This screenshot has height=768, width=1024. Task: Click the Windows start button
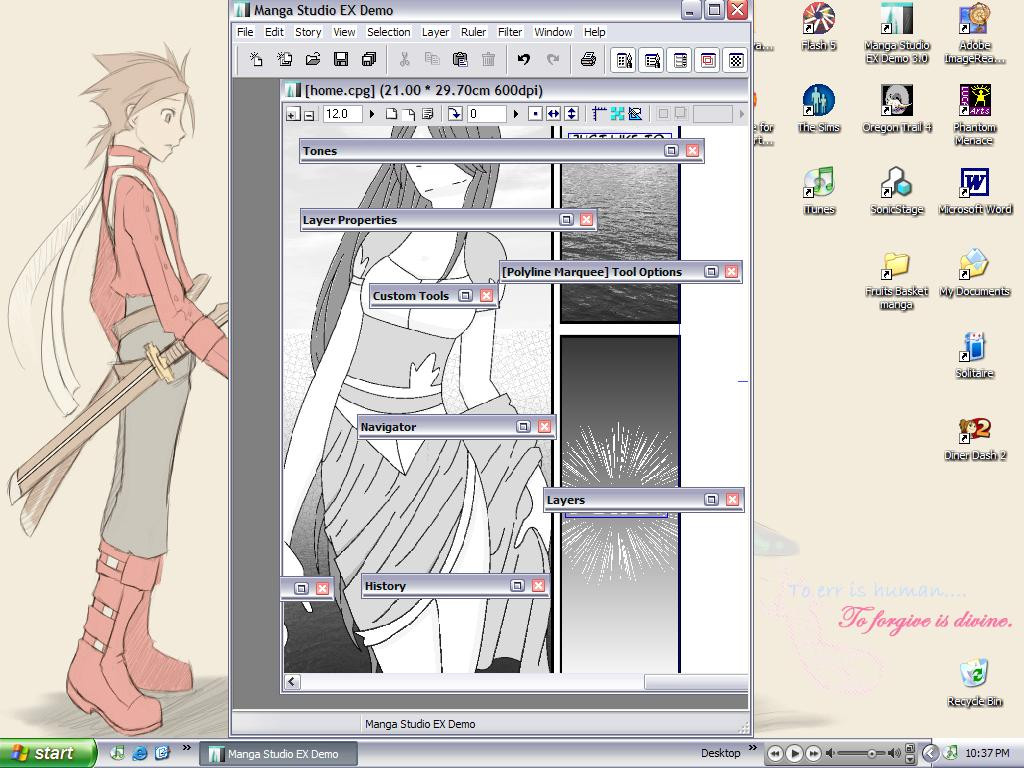click(47, 753)
